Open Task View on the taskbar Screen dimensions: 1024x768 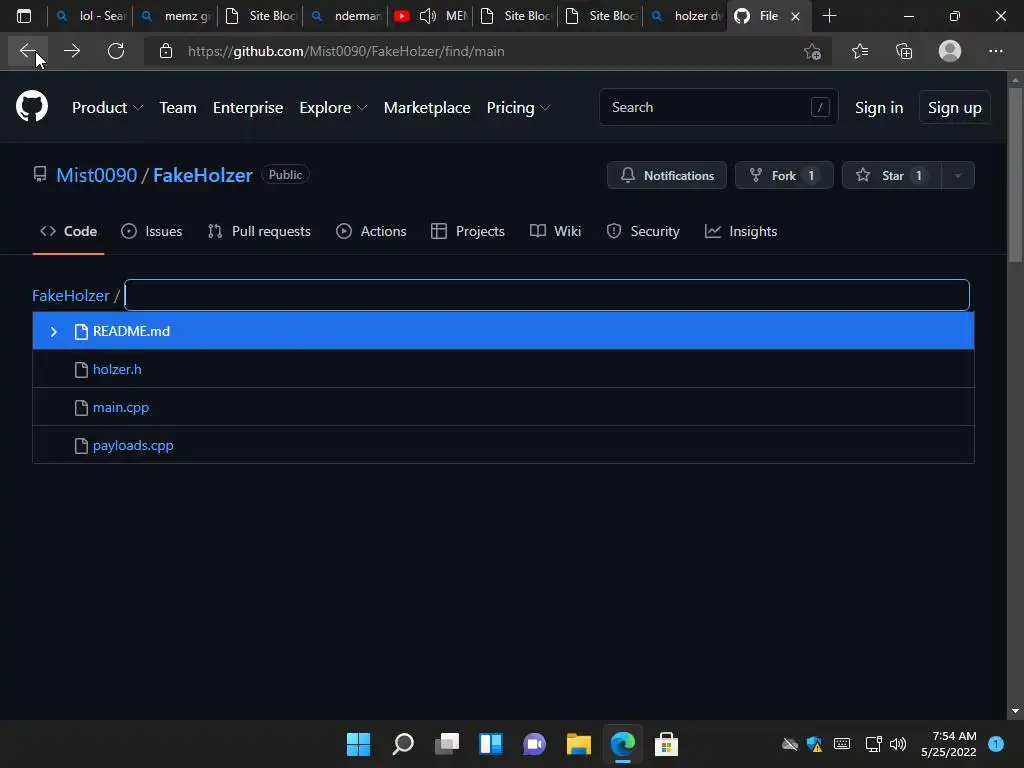[447, 744]
